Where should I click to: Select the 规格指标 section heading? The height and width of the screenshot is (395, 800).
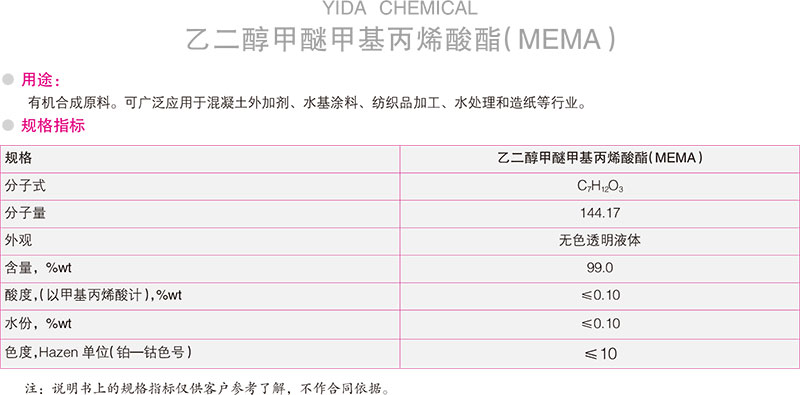[x=53, y=125]
